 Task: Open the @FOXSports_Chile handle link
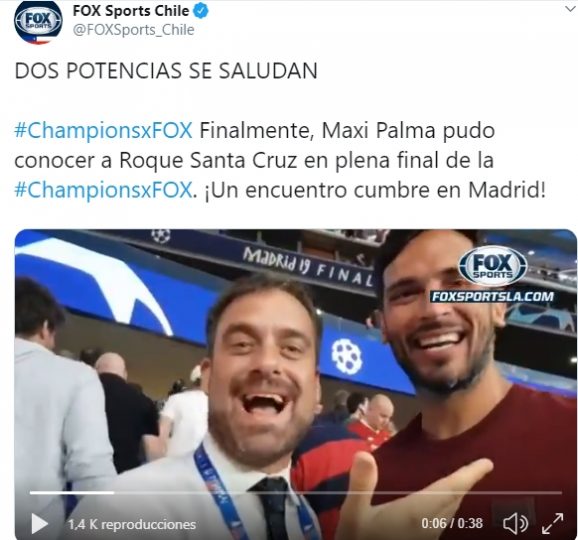coord(133,30)
